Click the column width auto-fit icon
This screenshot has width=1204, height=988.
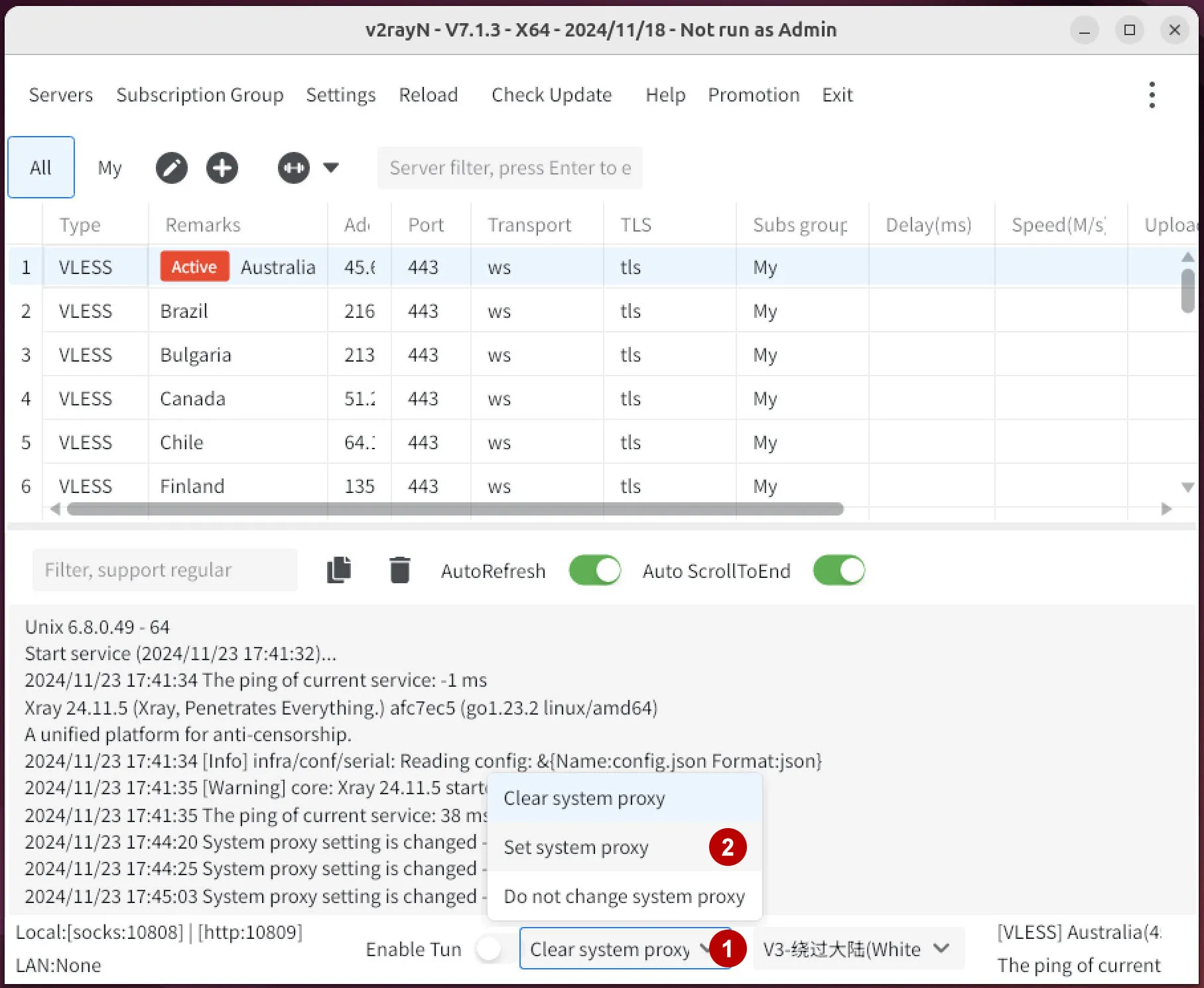click(294, 168)
